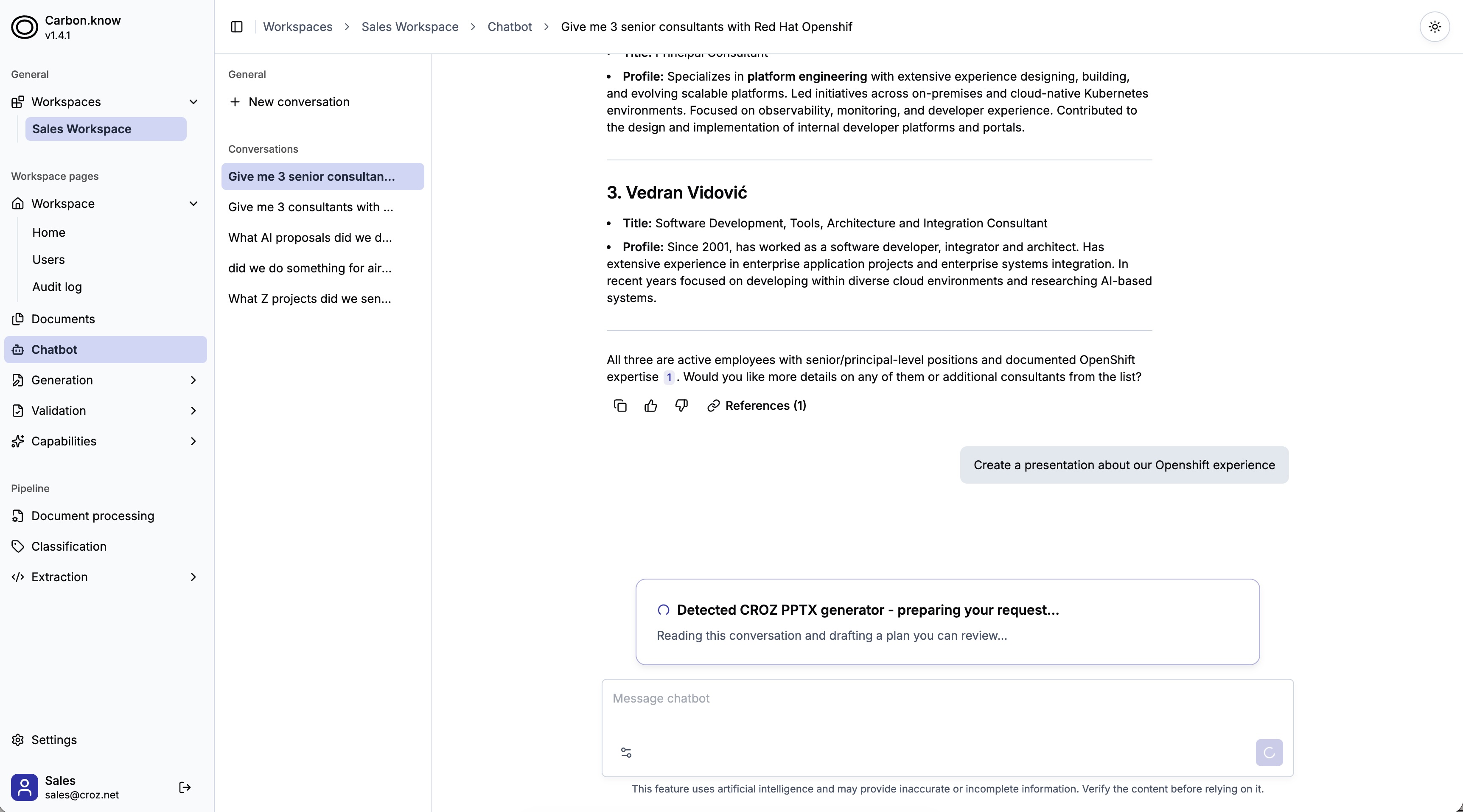Screen dimensions: 1463x812
Task: Click the Workspaces grid icon
Action: tap(17, 102)
